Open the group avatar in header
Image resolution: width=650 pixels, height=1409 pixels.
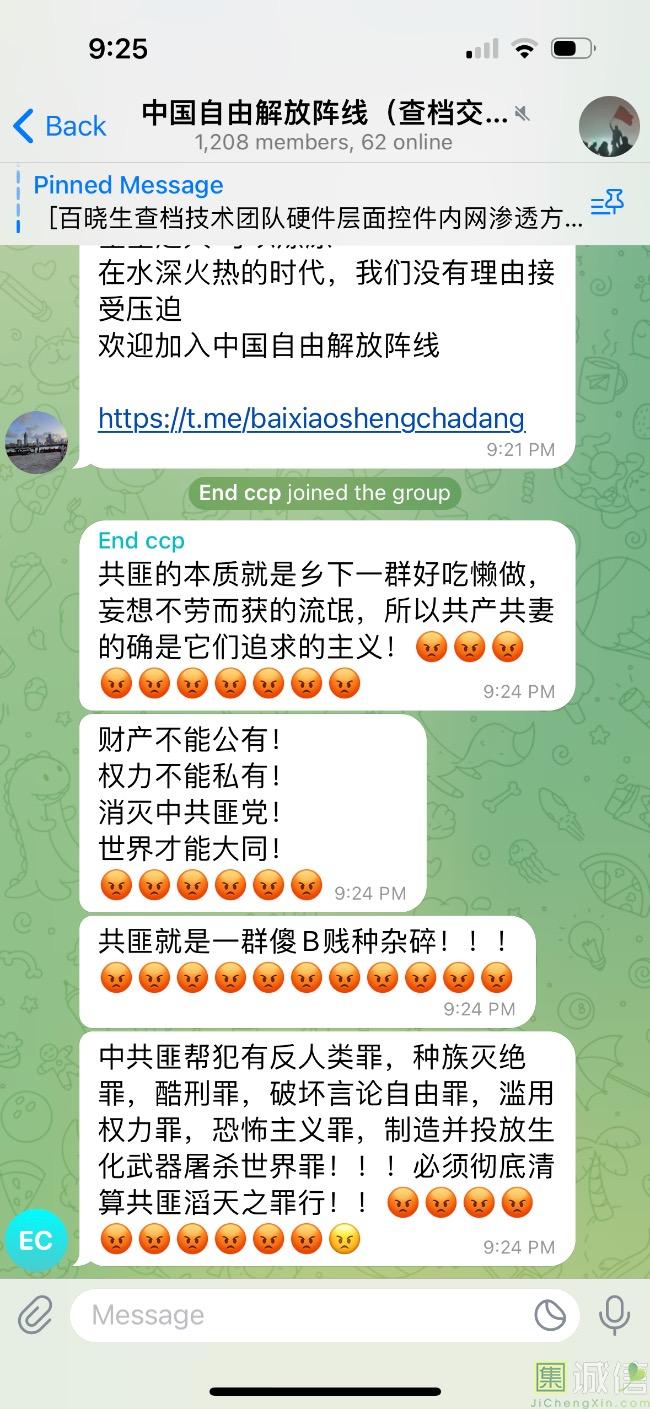click(609, 127)
